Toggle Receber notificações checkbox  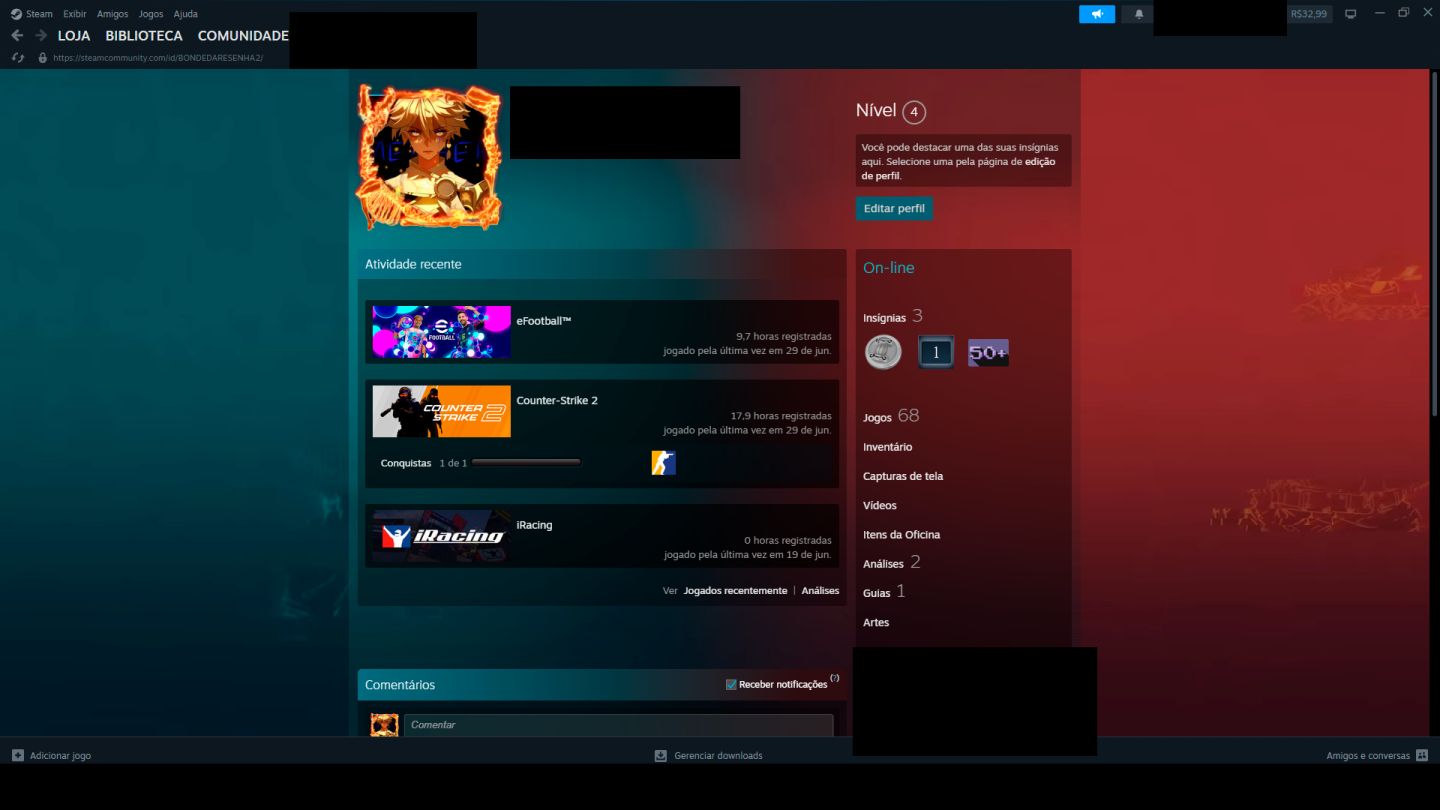[731, 684]
